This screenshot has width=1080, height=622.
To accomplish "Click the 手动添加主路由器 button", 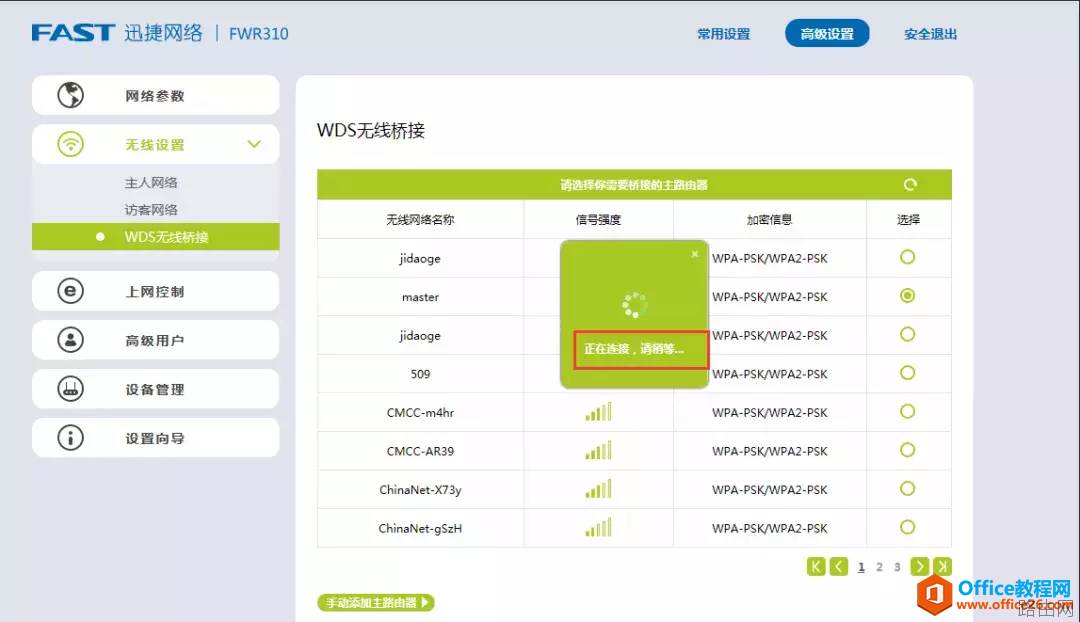I will pyautogui.click(x=376, y=602).
